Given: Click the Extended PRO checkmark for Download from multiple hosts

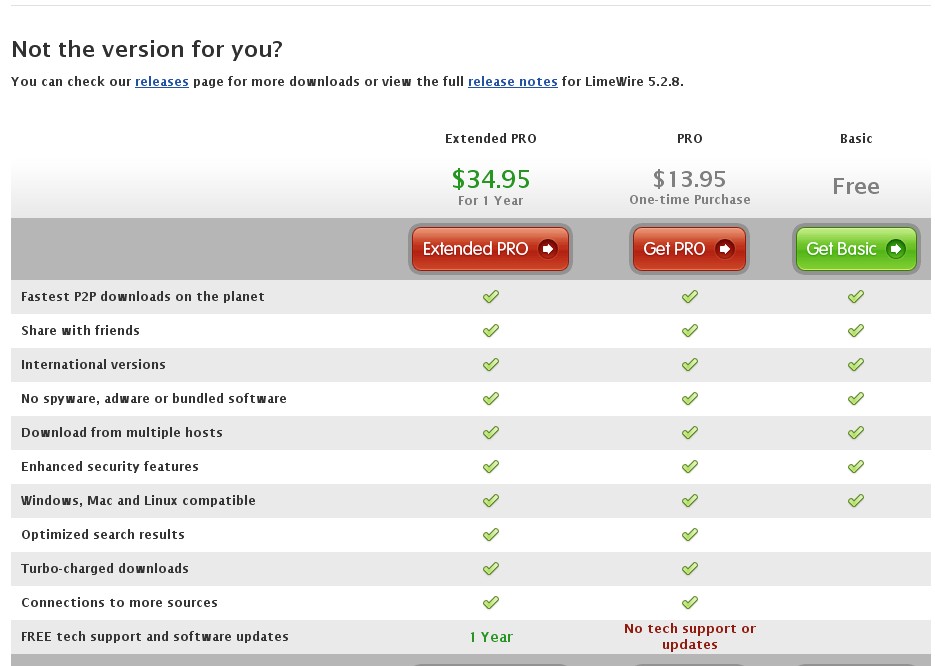Looking at the screenshot, I should click(x=491, y=432).
